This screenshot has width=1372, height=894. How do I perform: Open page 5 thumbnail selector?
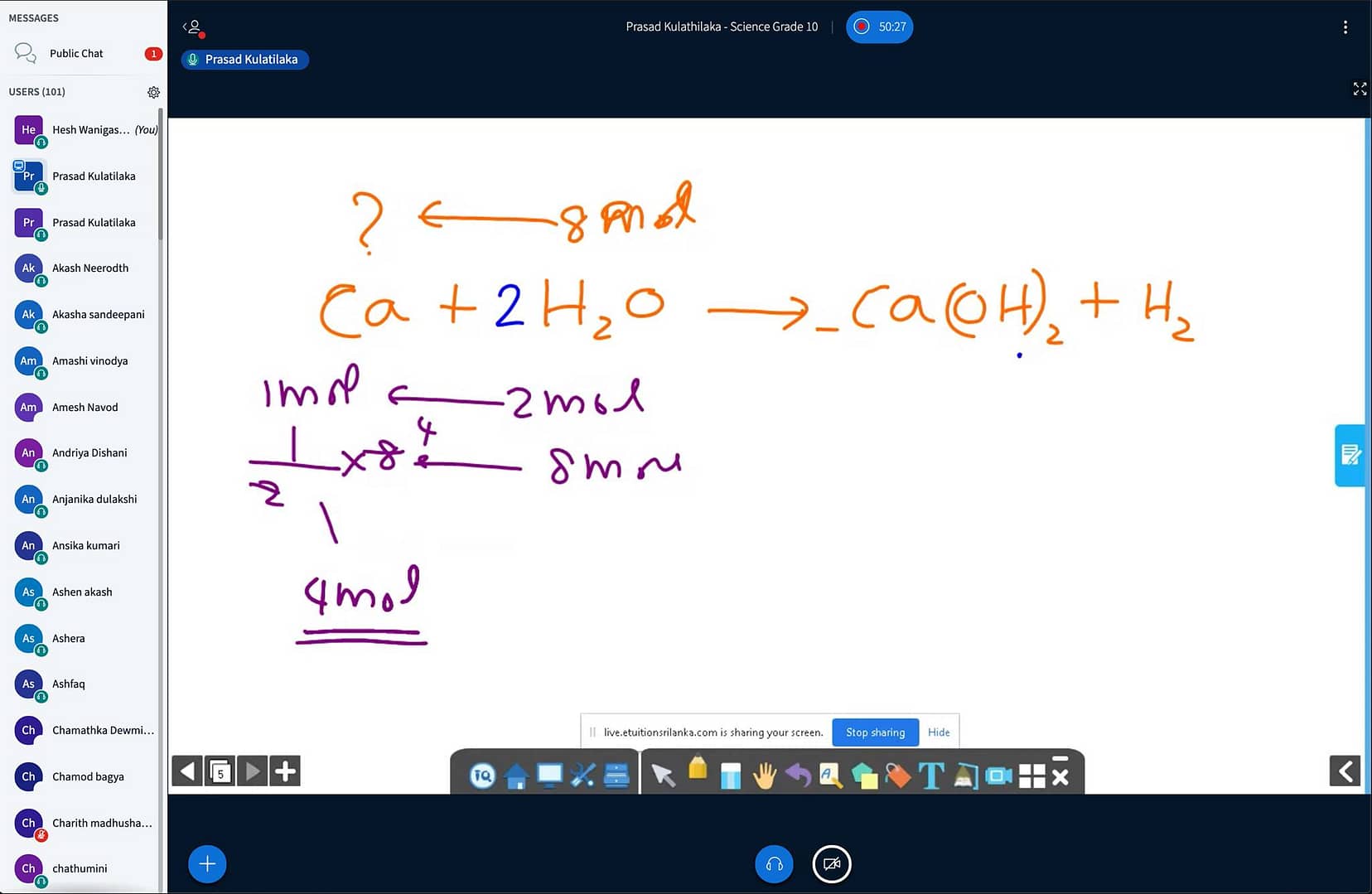(x=220, y=771)
